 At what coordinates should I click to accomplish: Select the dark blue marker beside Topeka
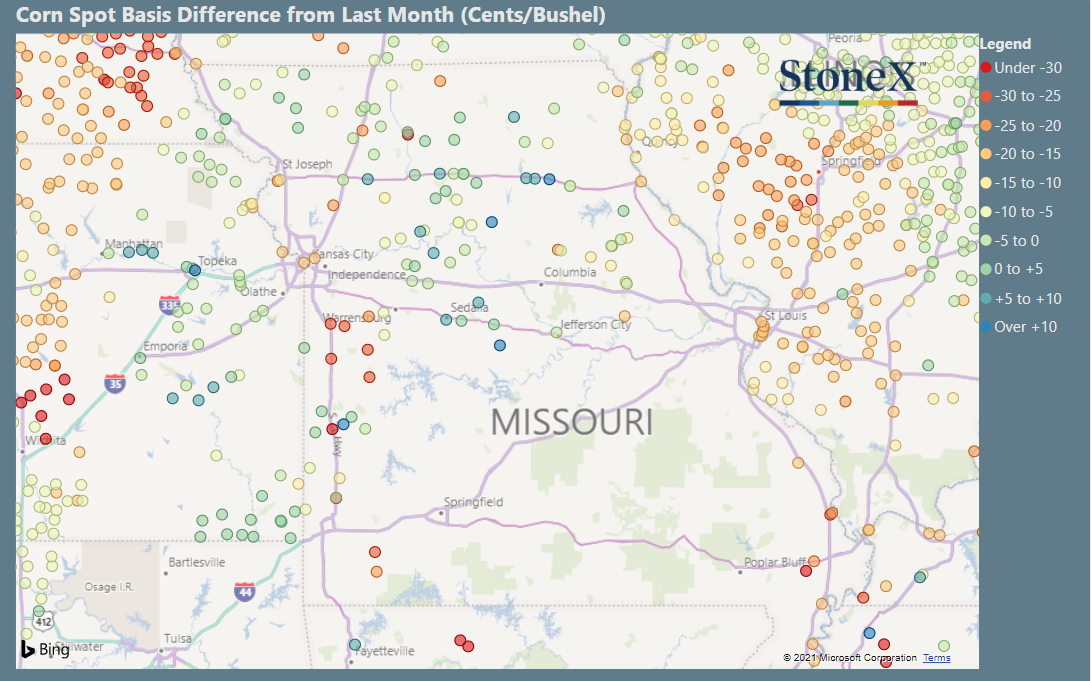pyautogui.click(x=195, y=270)
